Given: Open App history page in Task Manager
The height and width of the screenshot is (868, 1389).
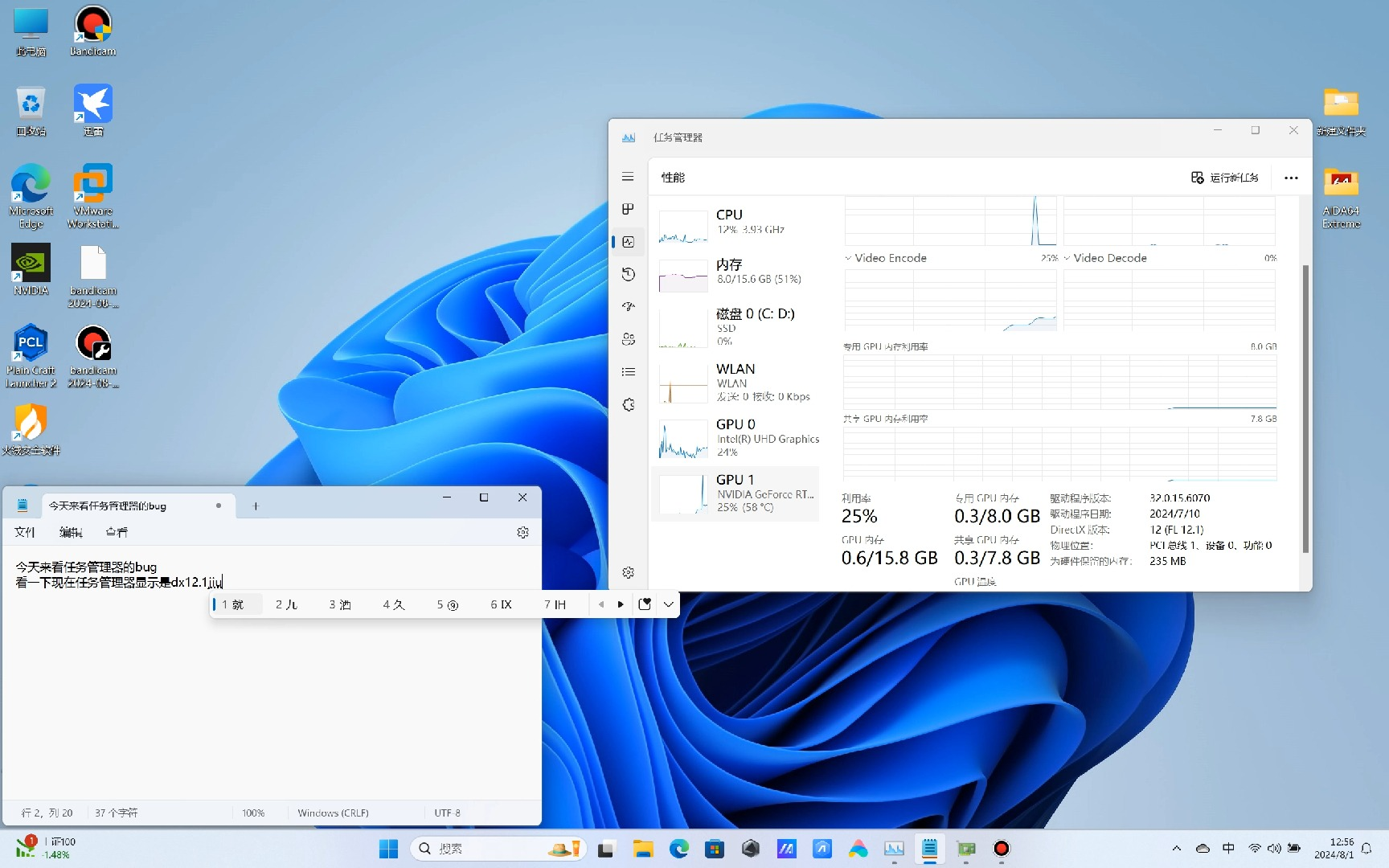Looking at the screenshot, I should [x=628, y=274].
